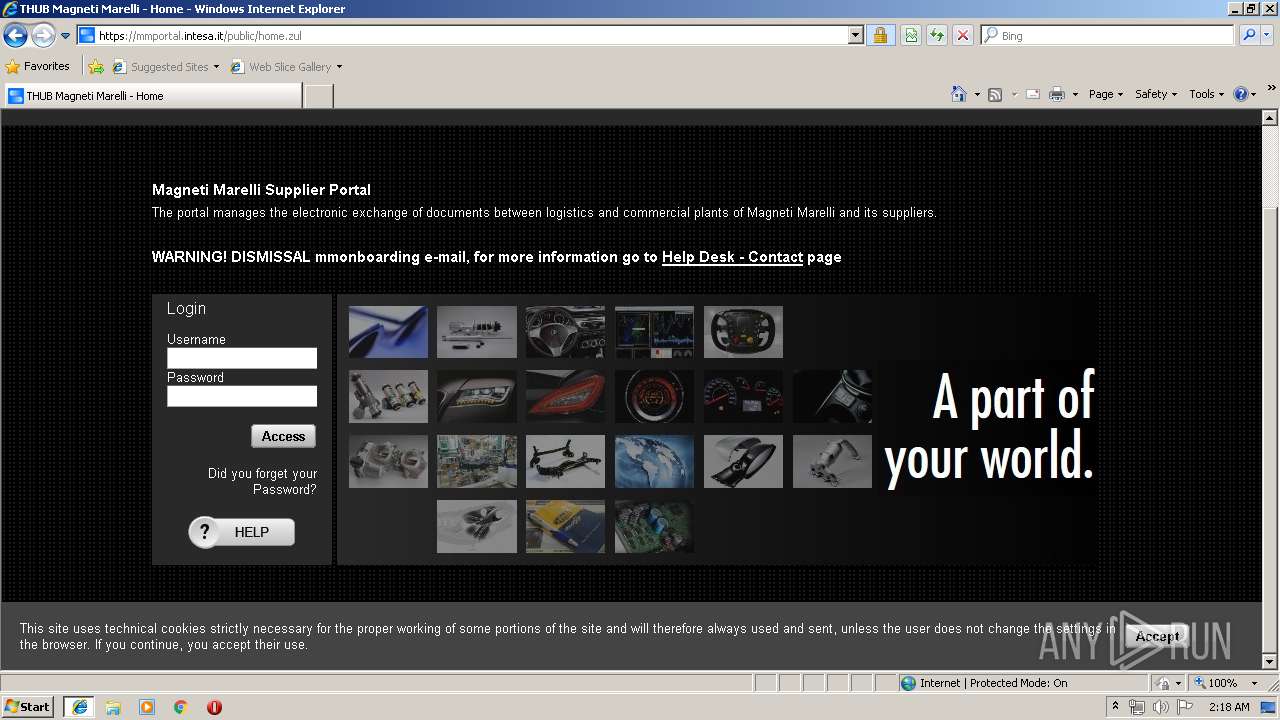Click the Feeds RSS icon

(995, 94)
